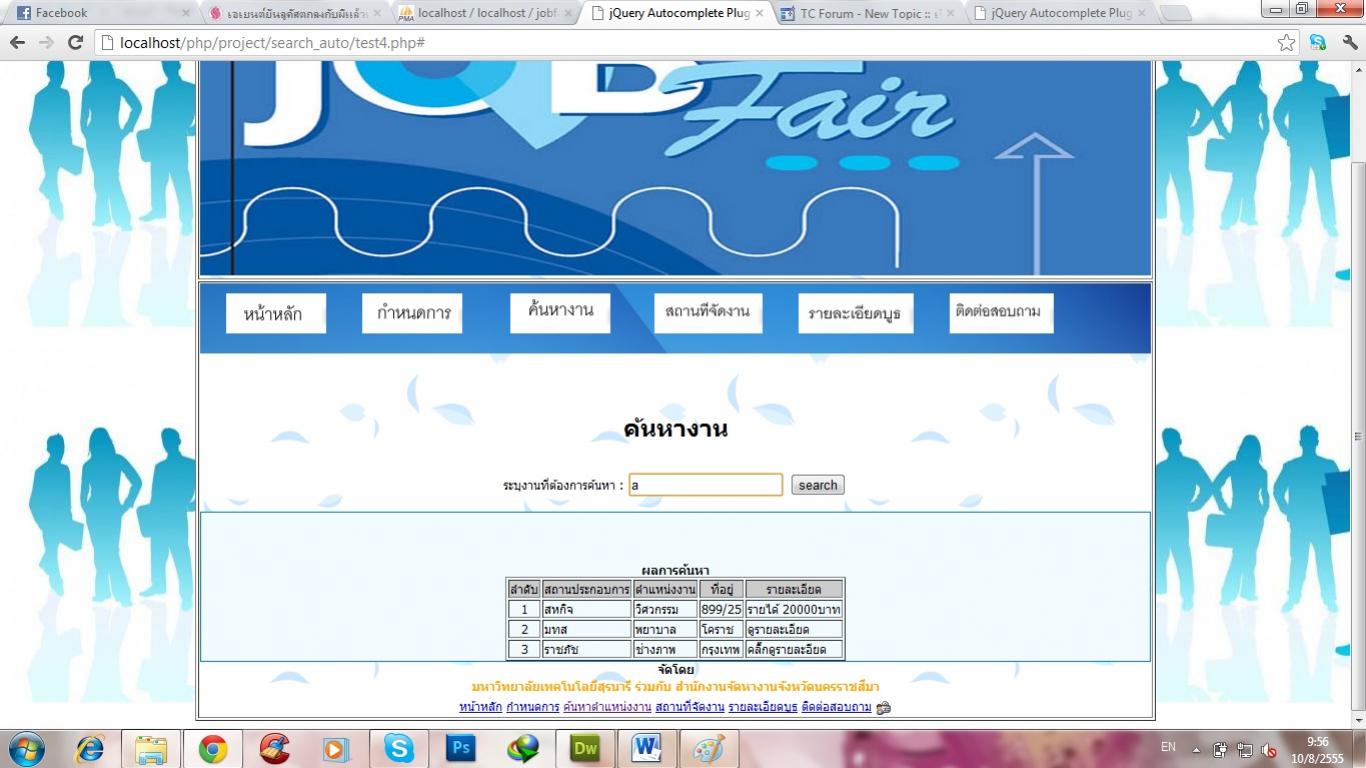Click the ราชภัช cell in results table

[586, 649]
